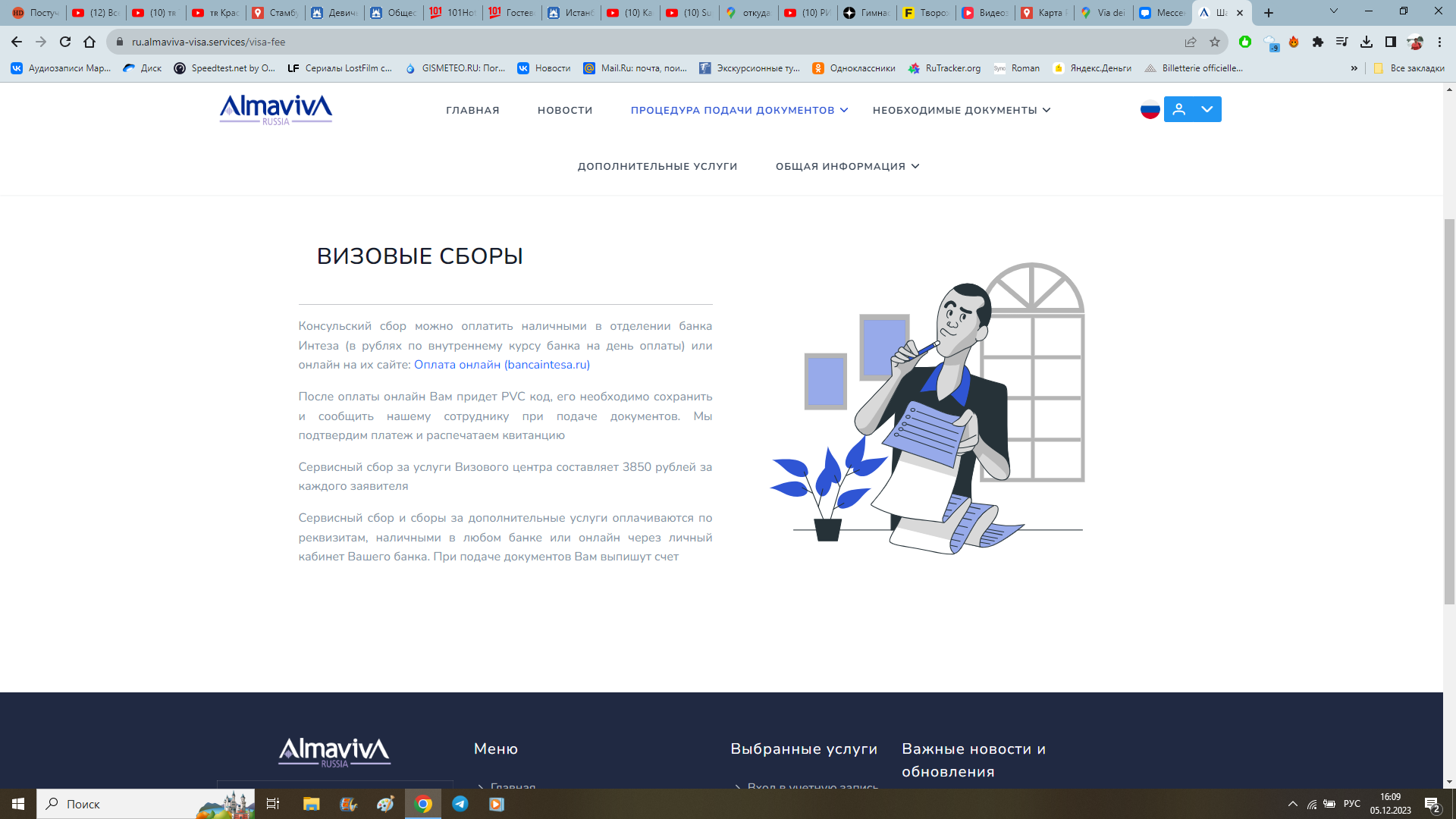Open the browser home page icon
Viewport: 1456px width, 819px height.
pyautogui.click(x=89, y=42)
